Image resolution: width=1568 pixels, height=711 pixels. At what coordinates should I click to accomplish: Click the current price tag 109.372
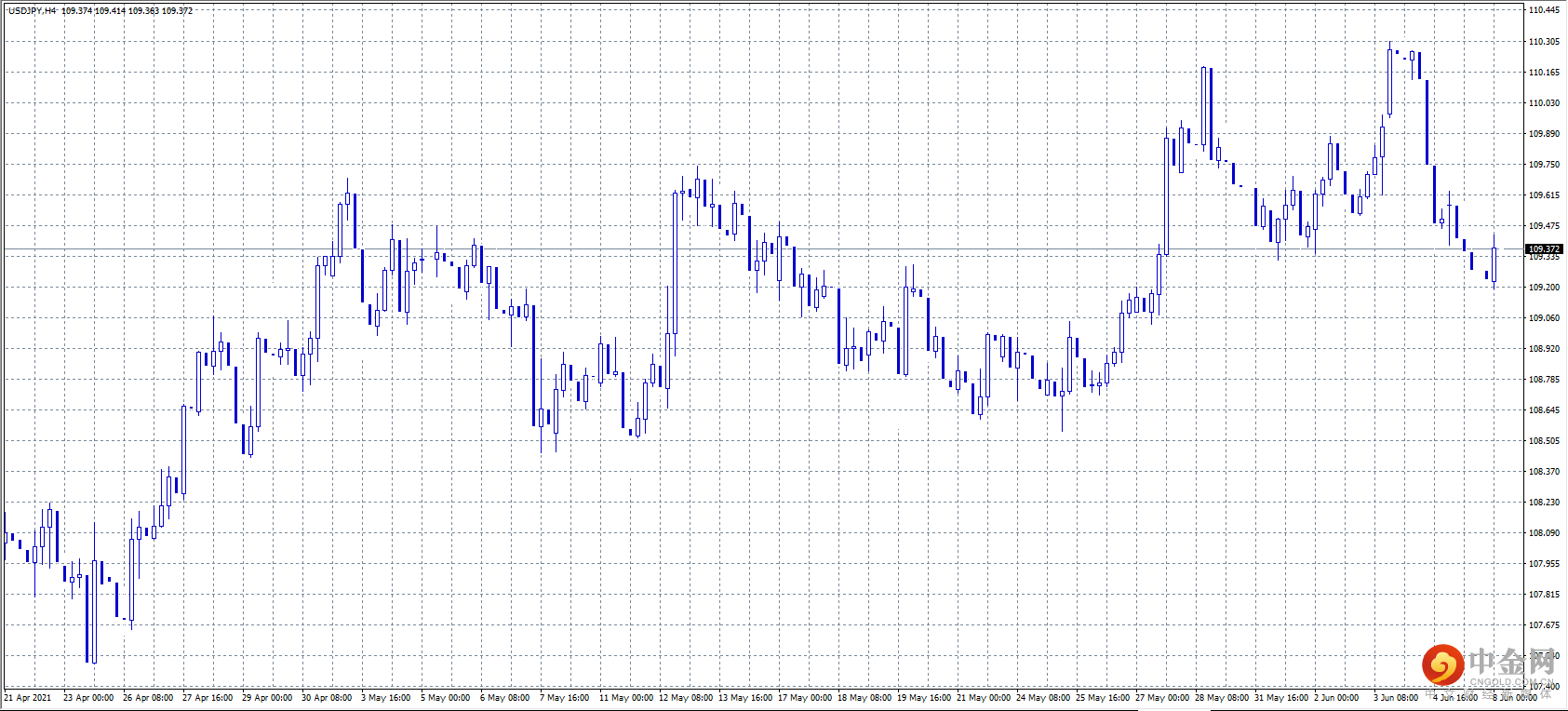click(1544, 248)
